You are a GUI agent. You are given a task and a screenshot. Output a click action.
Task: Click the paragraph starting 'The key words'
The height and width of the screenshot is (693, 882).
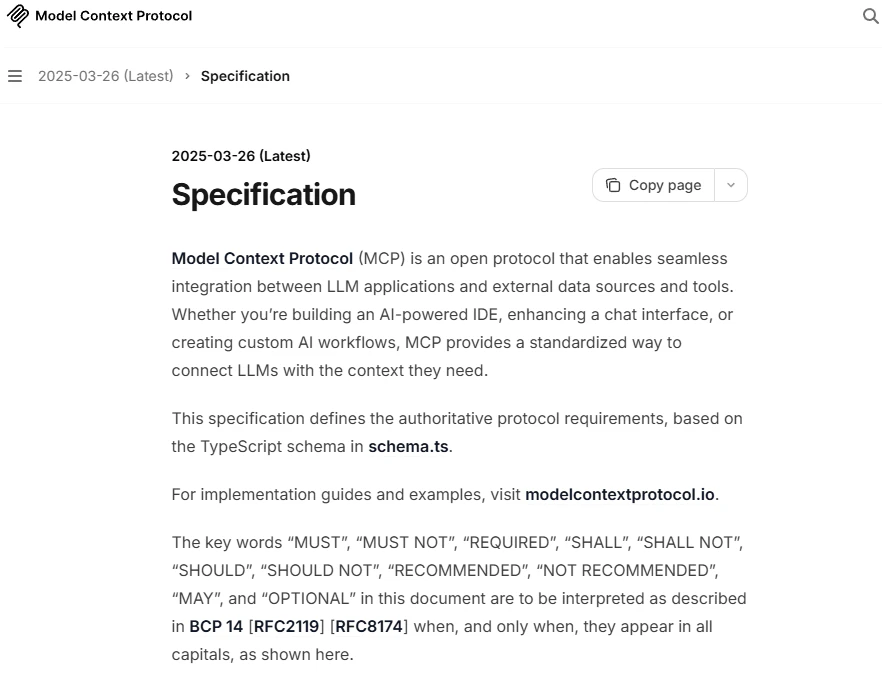459,598
